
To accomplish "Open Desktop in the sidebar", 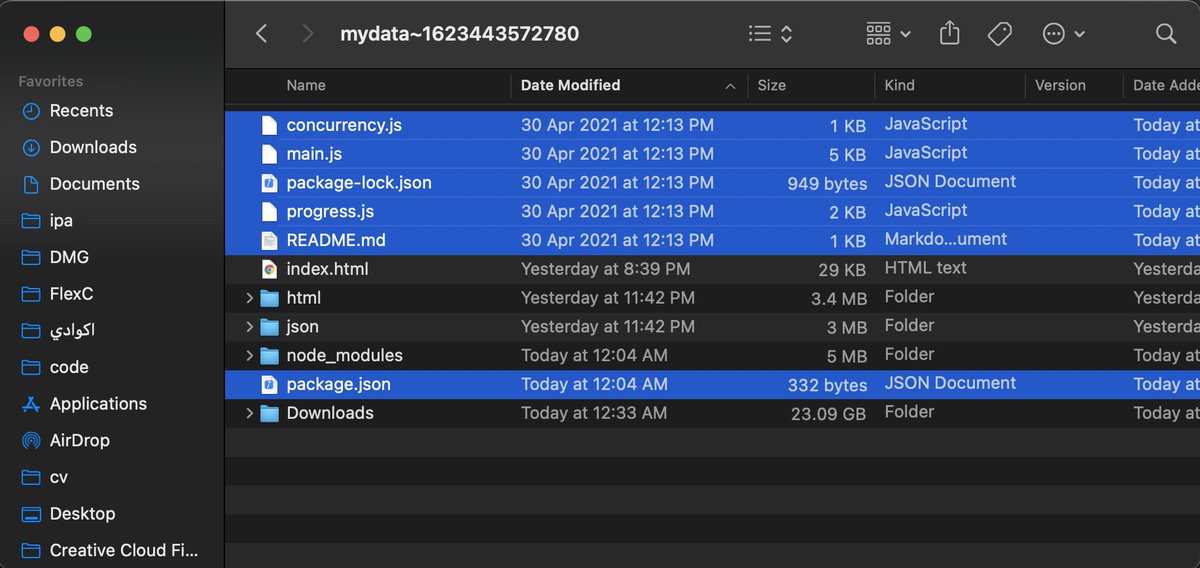I will click(x=70, y=514).
